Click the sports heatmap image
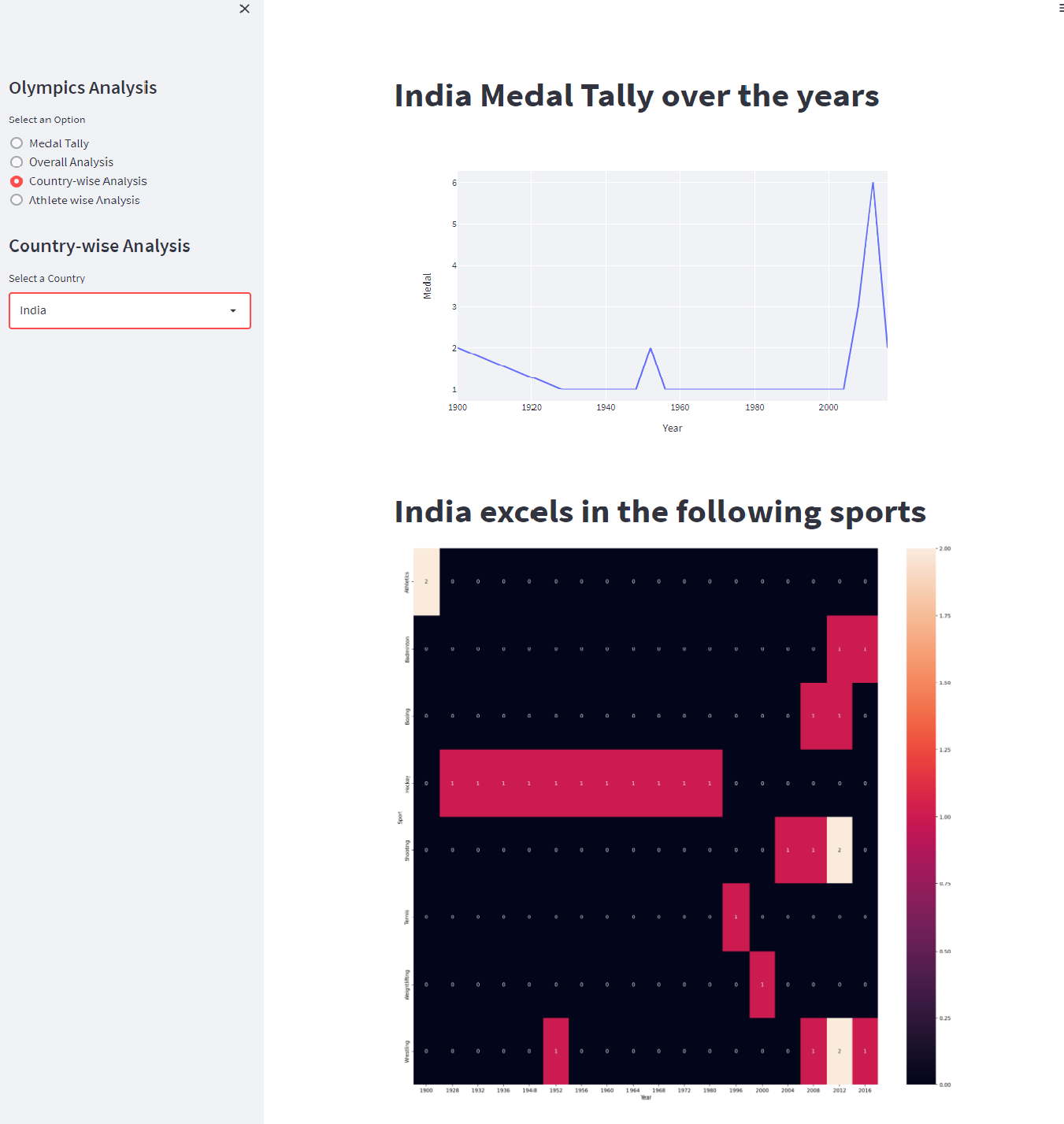1064x1124 pixels. pyautogui.click(x=646, y=819)
